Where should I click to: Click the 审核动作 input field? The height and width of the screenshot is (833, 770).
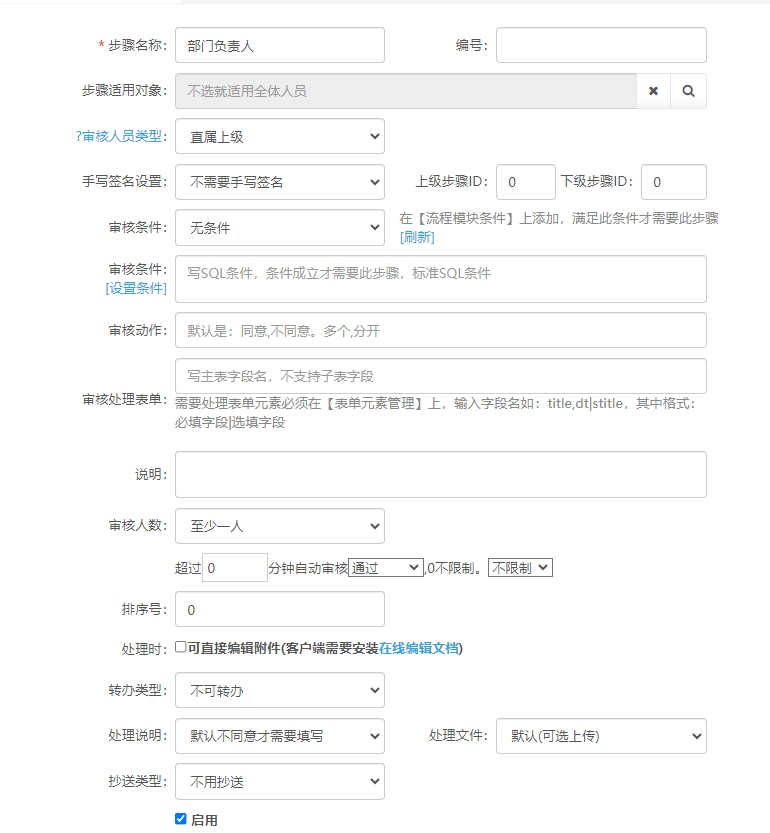click(x=441, y=330)
